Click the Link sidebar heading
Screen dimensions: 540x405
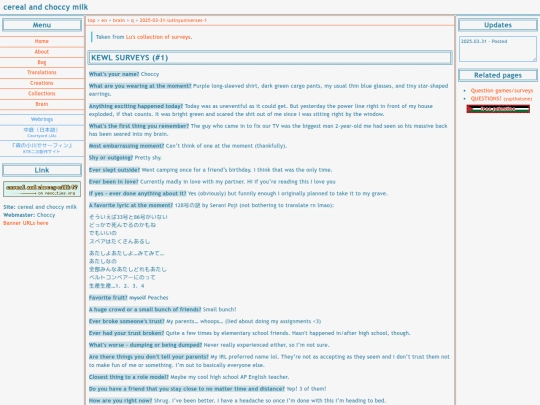tap(42, 170)
